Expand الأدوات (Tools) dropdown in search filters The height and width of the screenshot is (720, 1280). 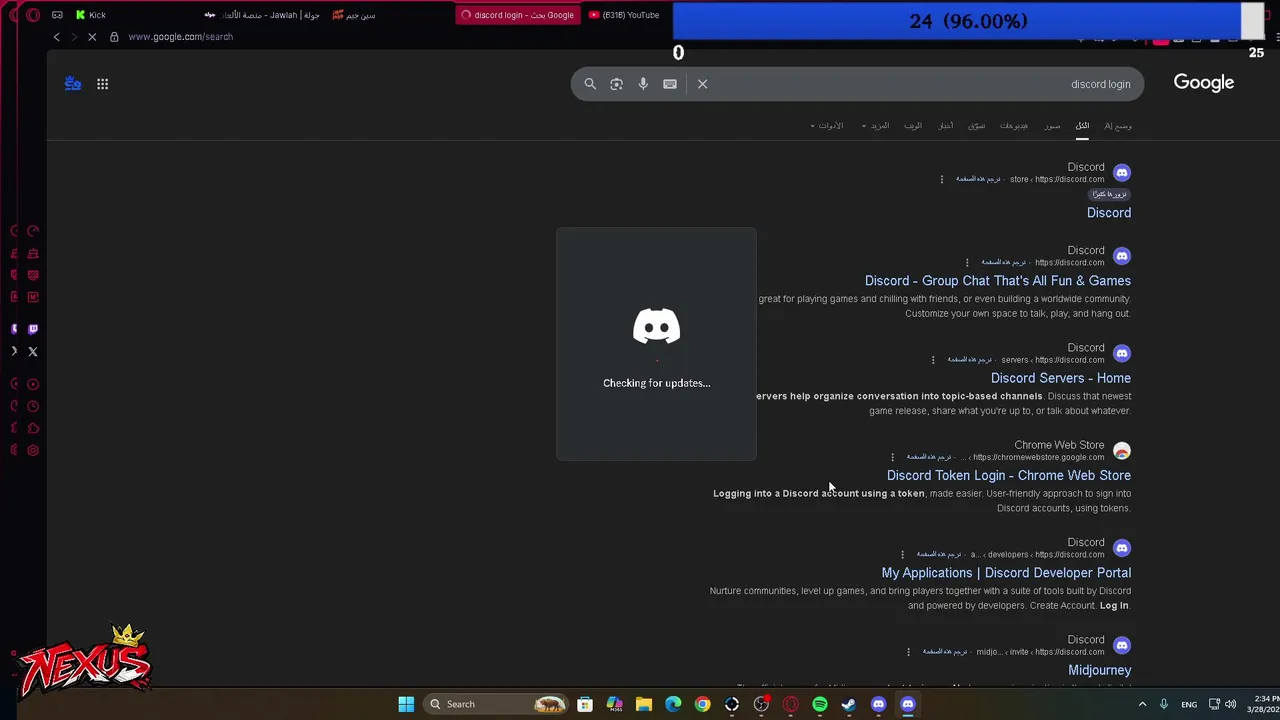826,126
